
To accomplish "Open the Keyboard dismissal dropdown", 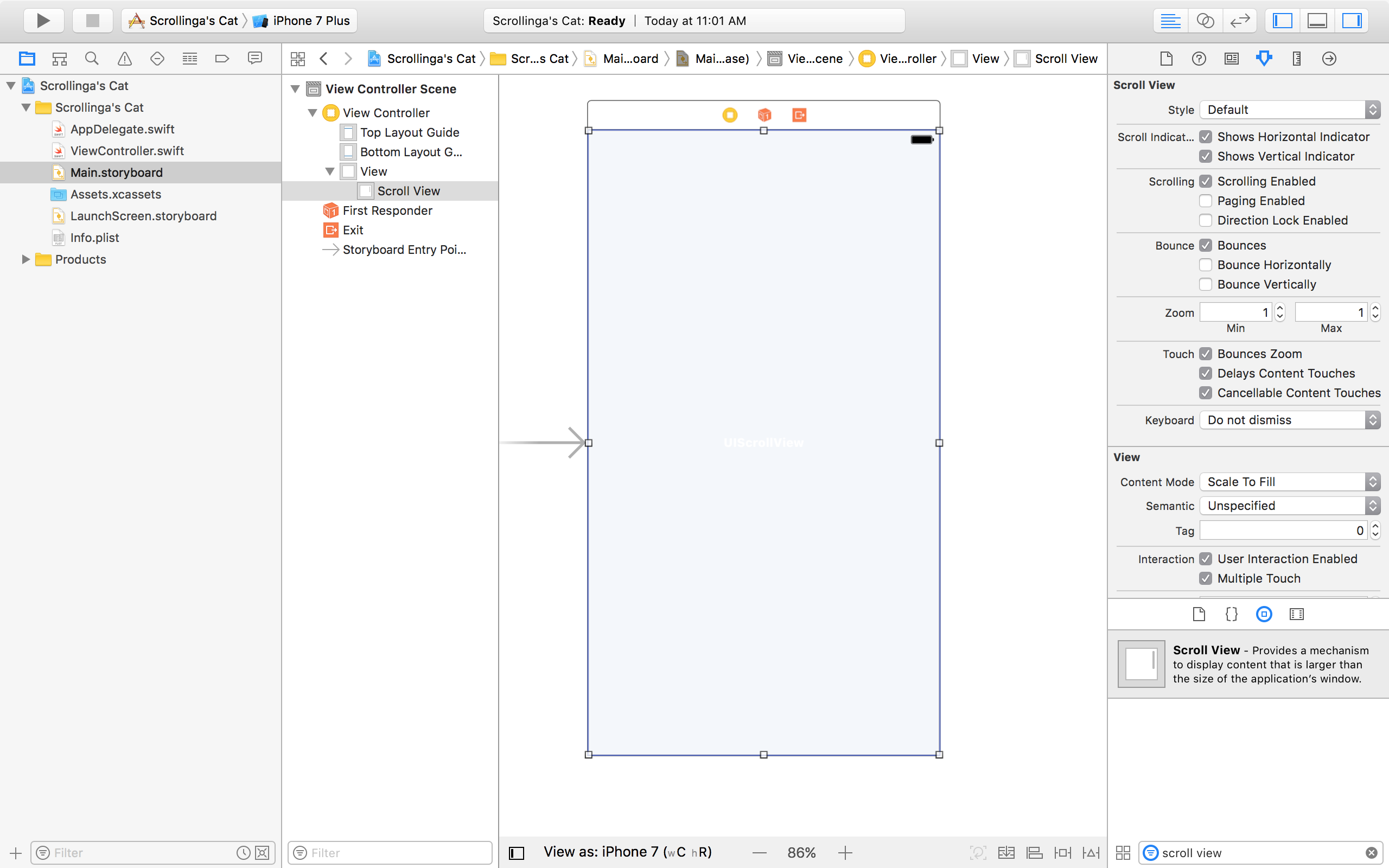I will click(x=1289, y=420).
